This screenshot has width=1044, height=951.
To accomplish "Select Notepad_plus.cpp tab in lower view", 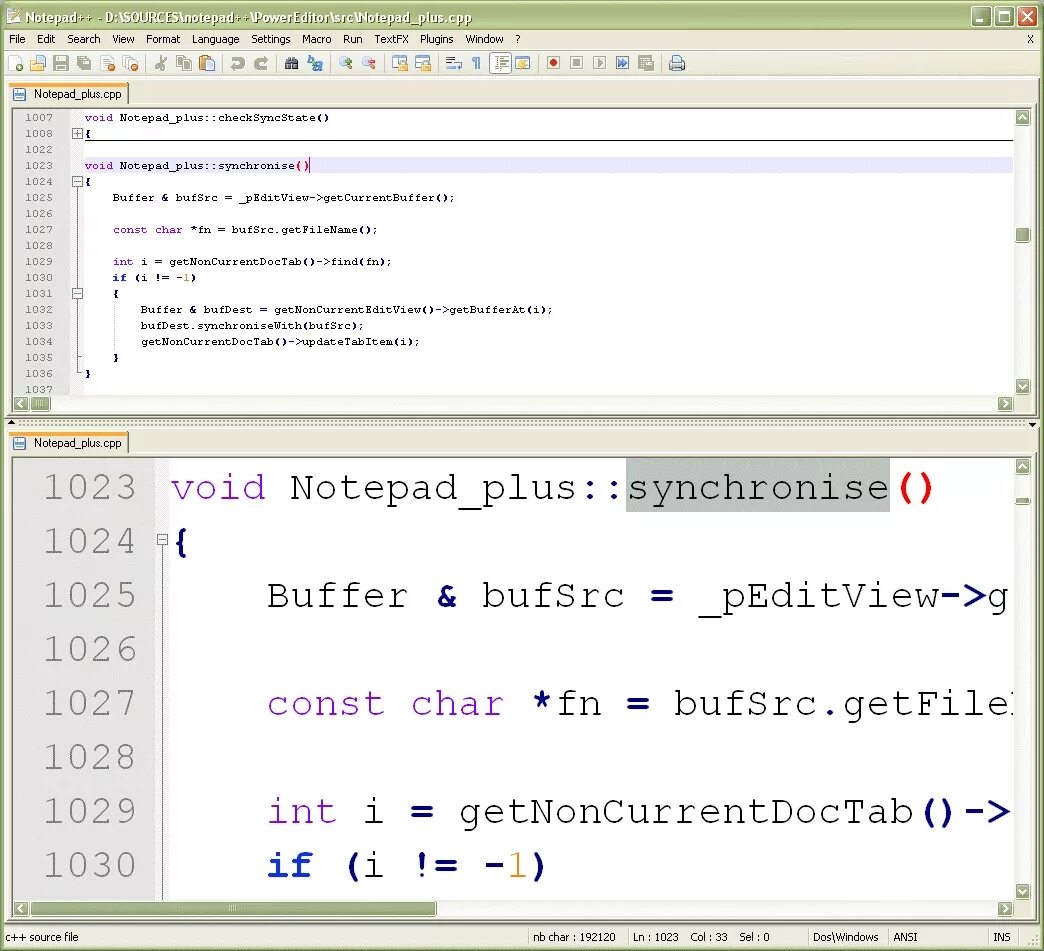I will coord(69,443).
